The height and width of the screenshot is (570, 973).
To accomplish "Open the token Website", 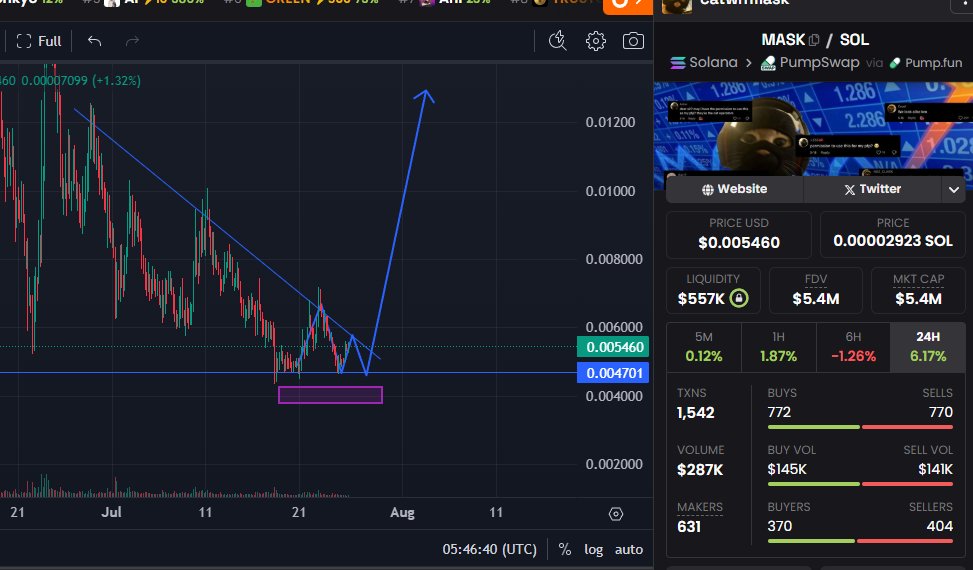I will click(x=735, y=189).
